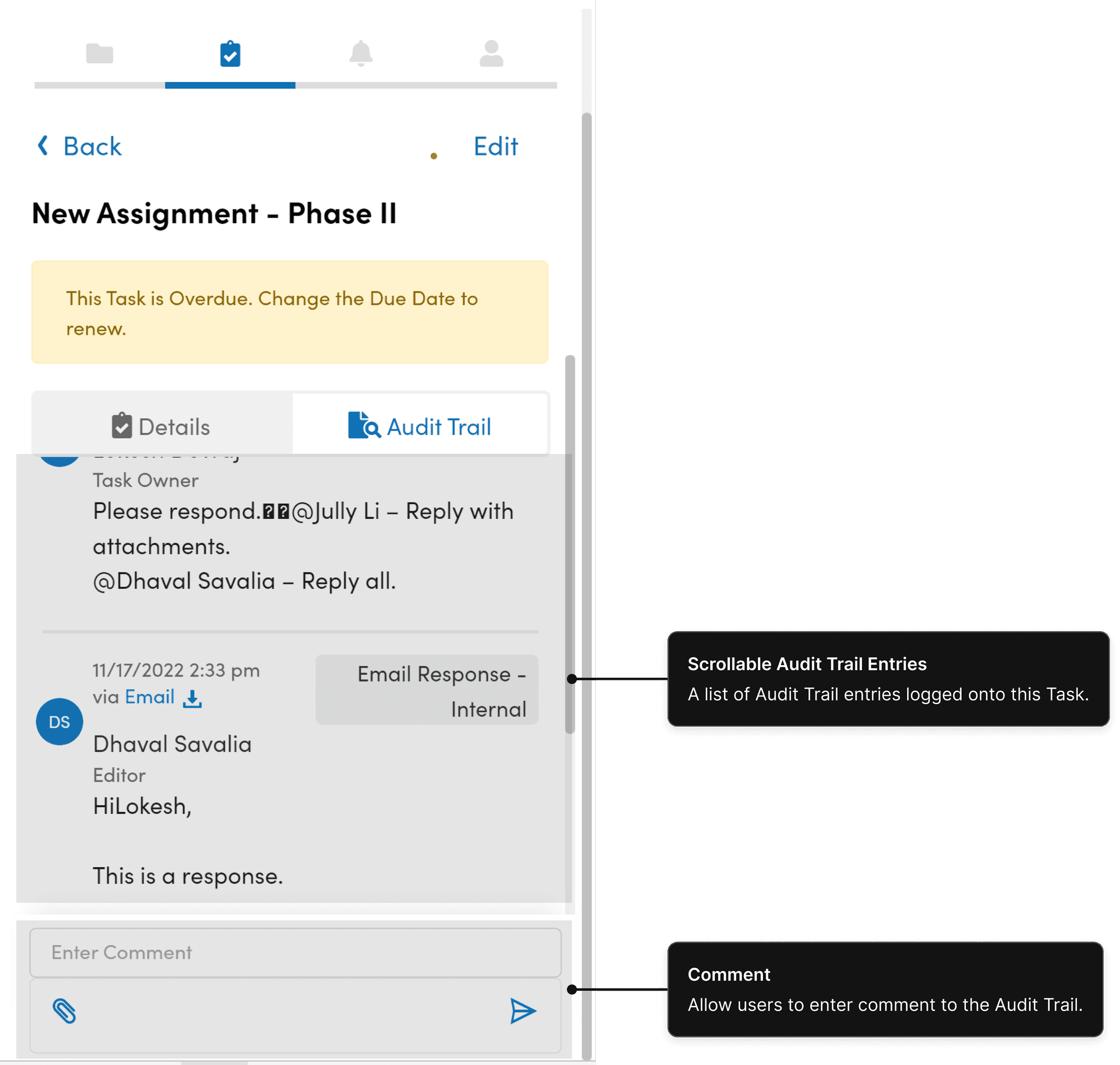This screenshot has height=1065, width=1120.
Task: Select the tasks clipboard tab icon
Action: [230, 54]
